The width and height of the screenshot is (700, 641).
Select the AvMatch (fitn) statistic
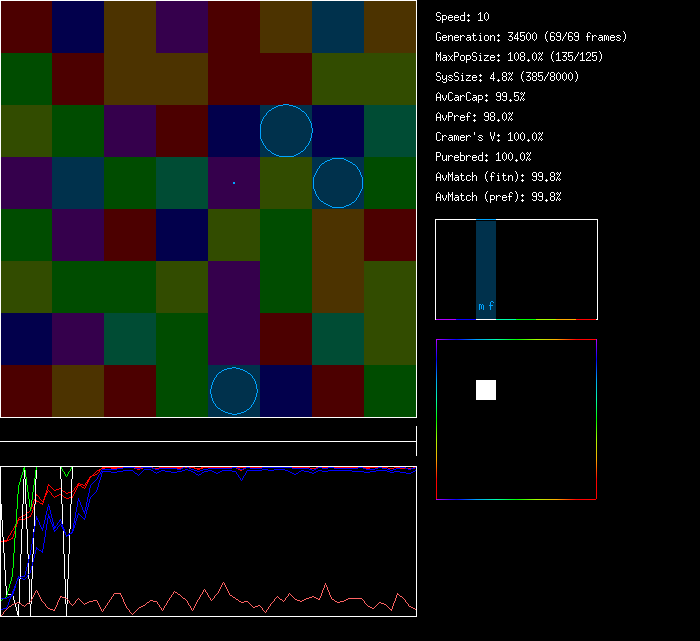click(498, 177)
